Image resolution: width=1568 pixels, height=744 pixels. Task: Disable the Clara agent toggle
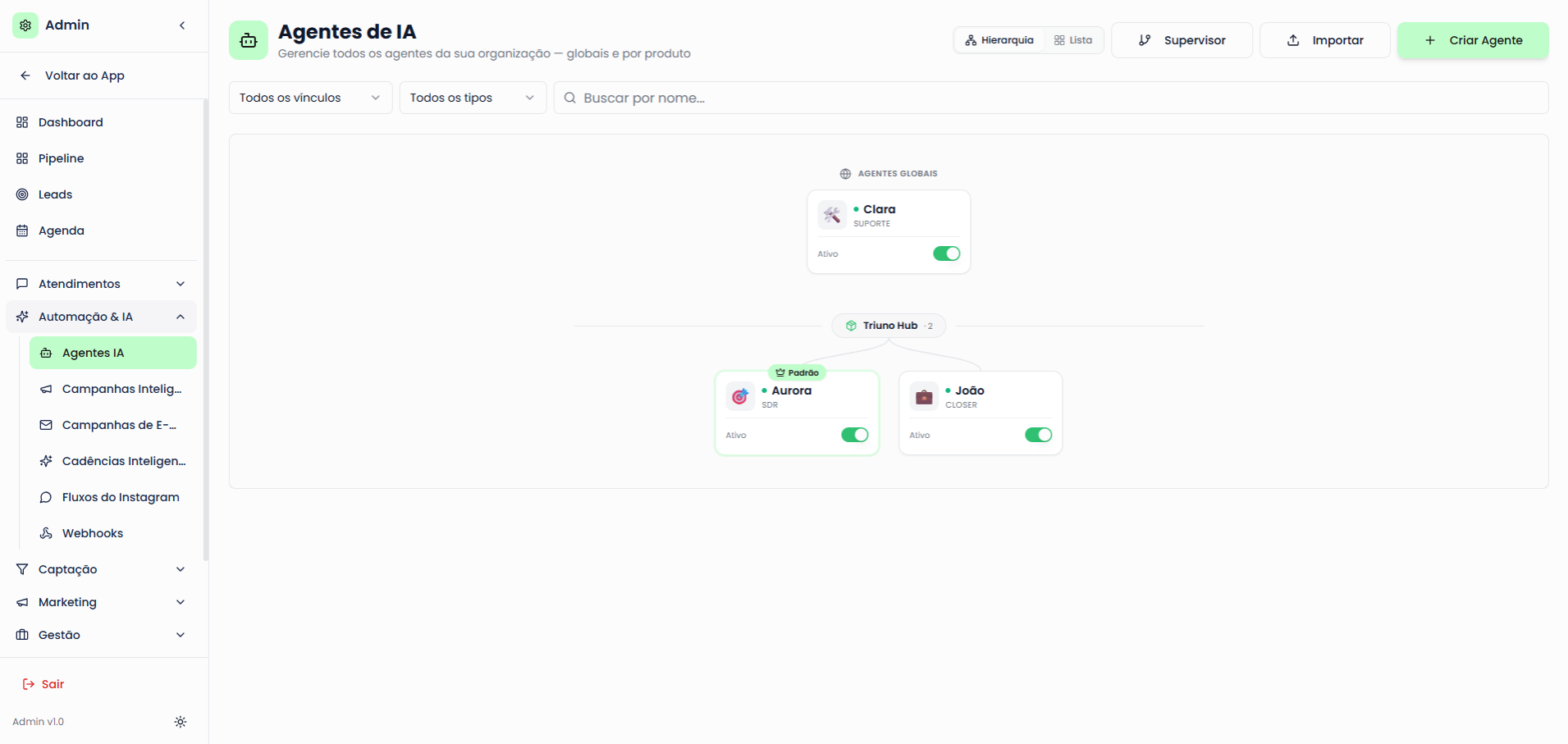[947, 253]
